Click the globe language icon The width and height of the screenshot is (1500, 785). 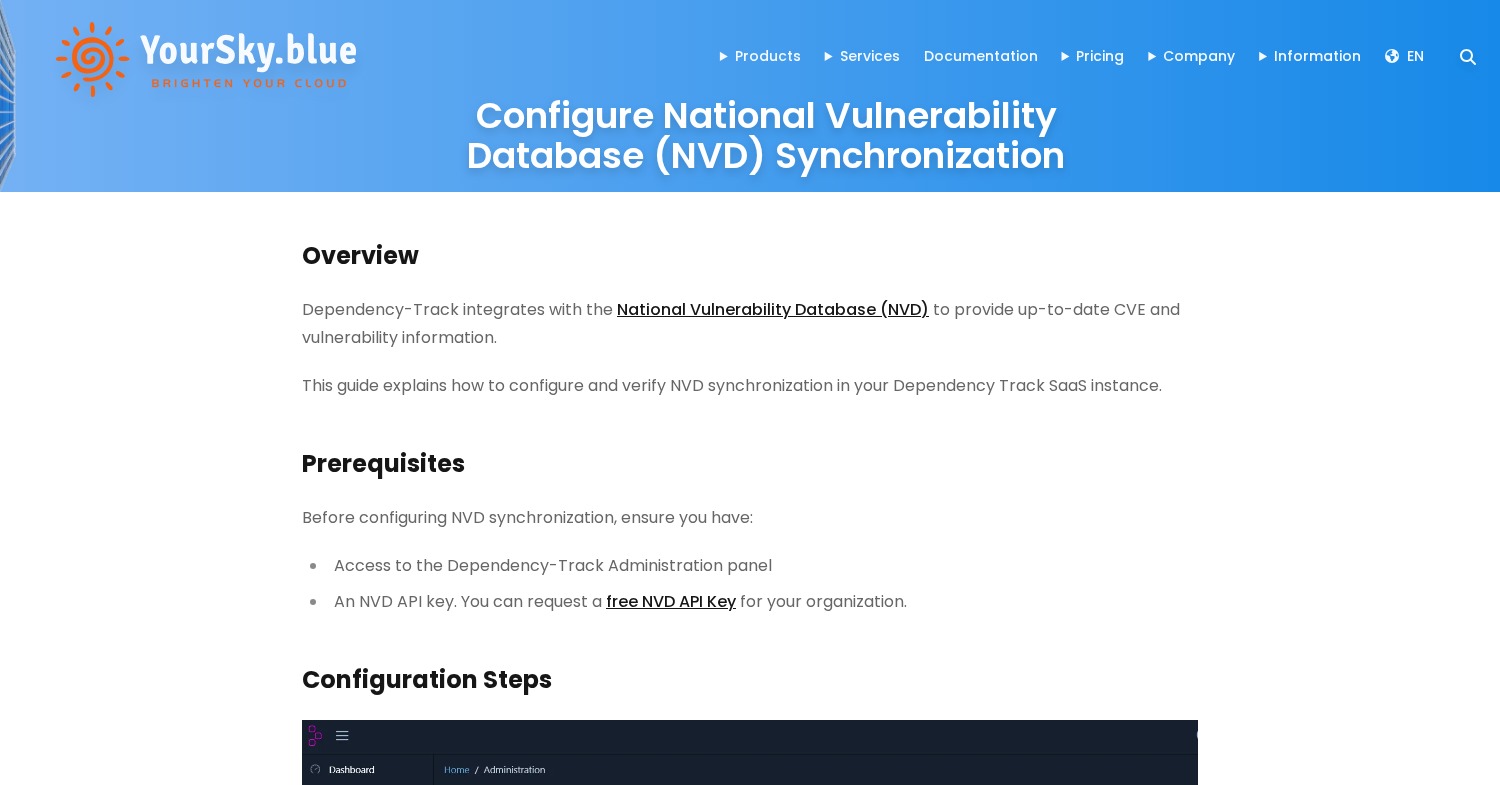click(1392, 56)
